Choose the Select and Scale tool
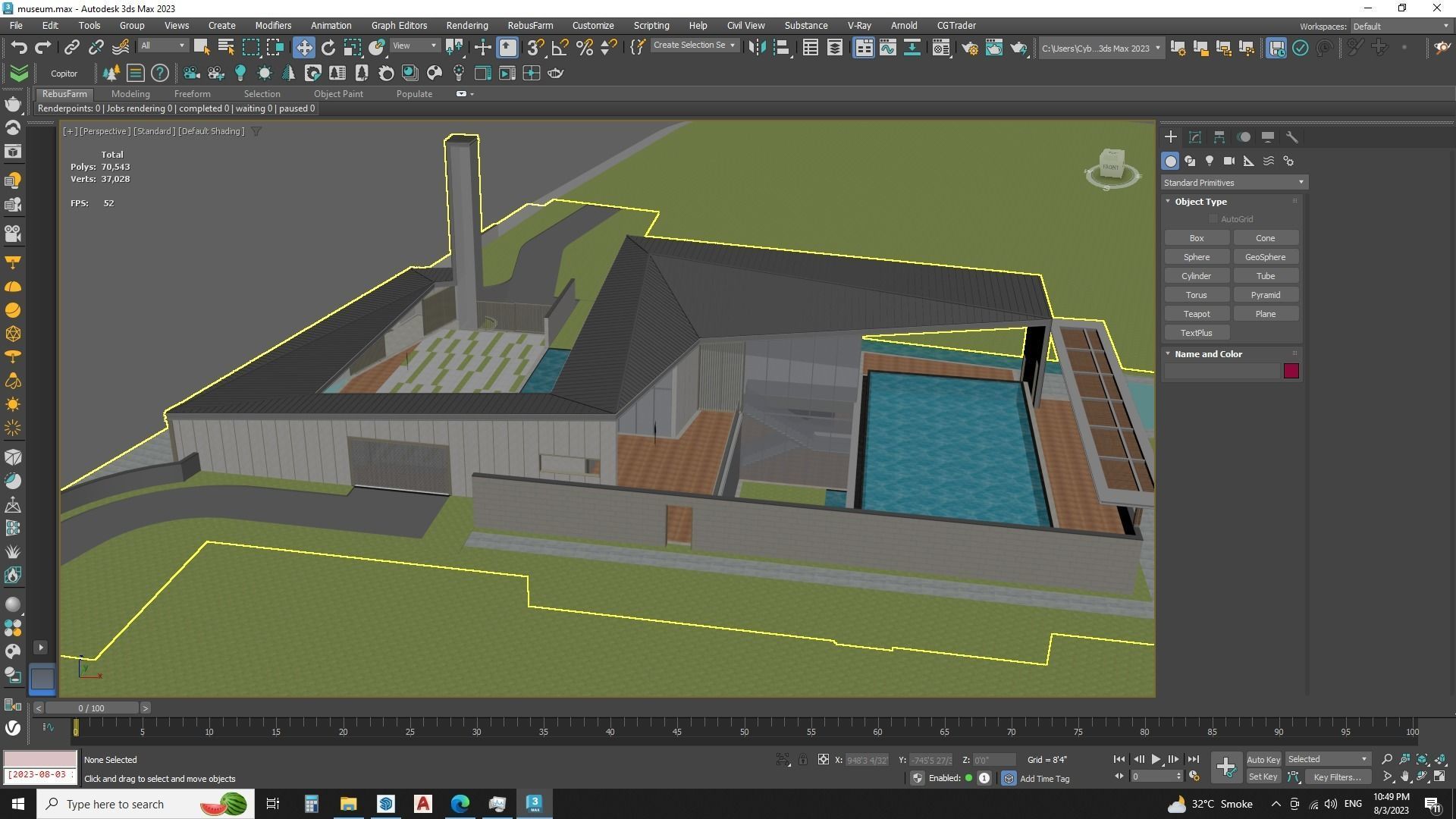 click(353, 47)
